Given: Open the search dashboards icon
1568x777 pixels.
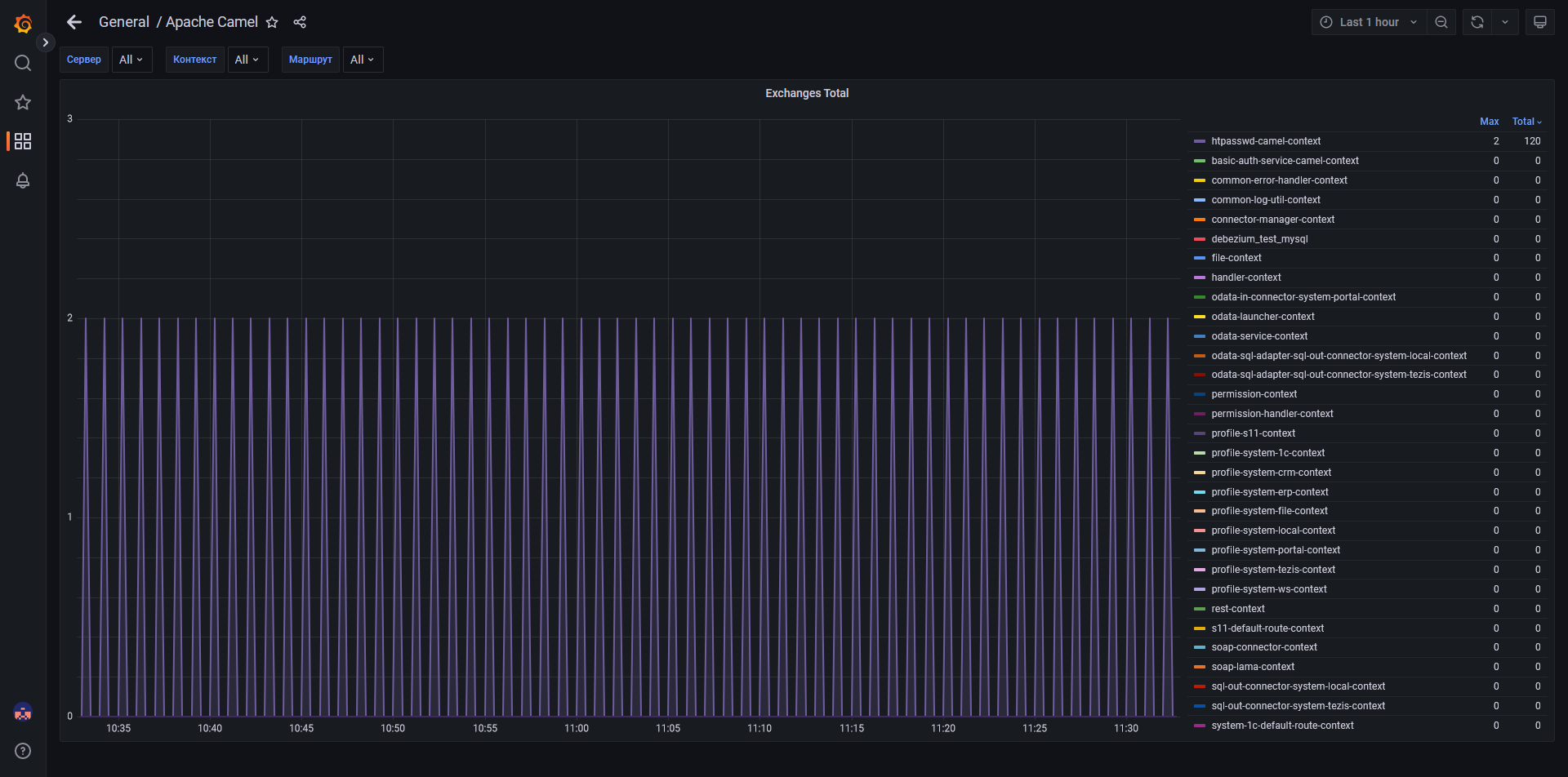Looking at the screenshot, I should (23, 63).
